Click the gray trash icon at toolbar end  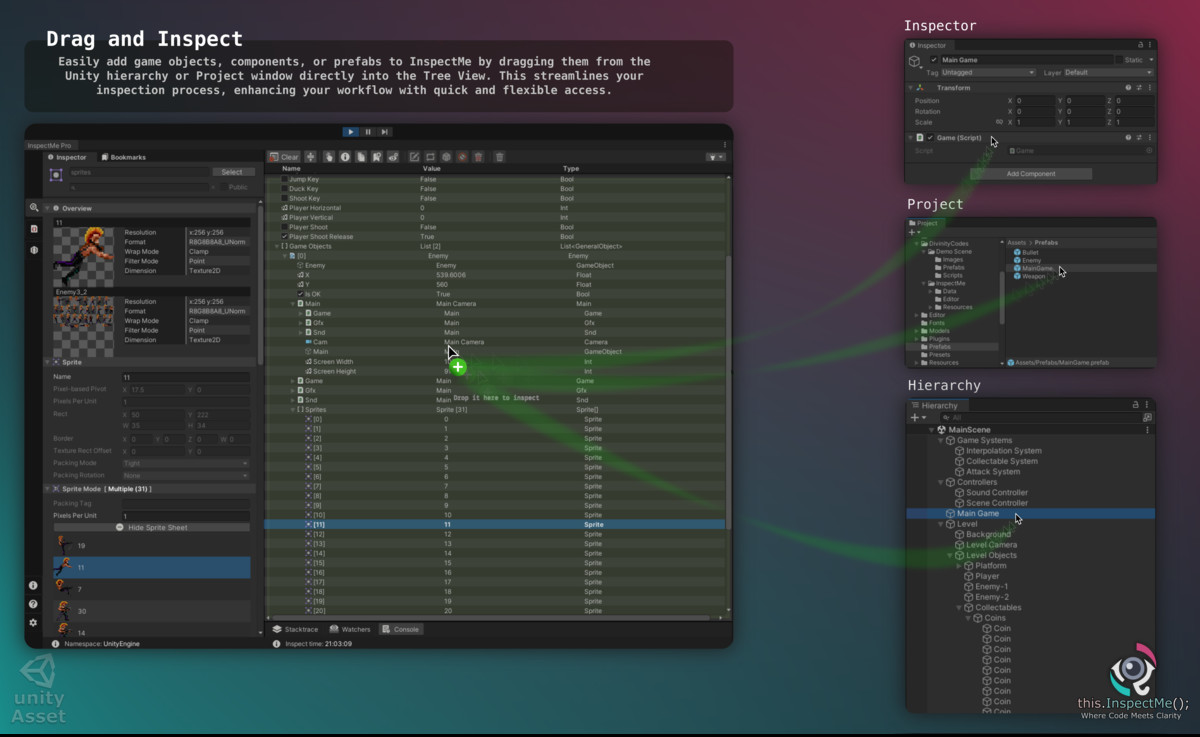point(499,157)
